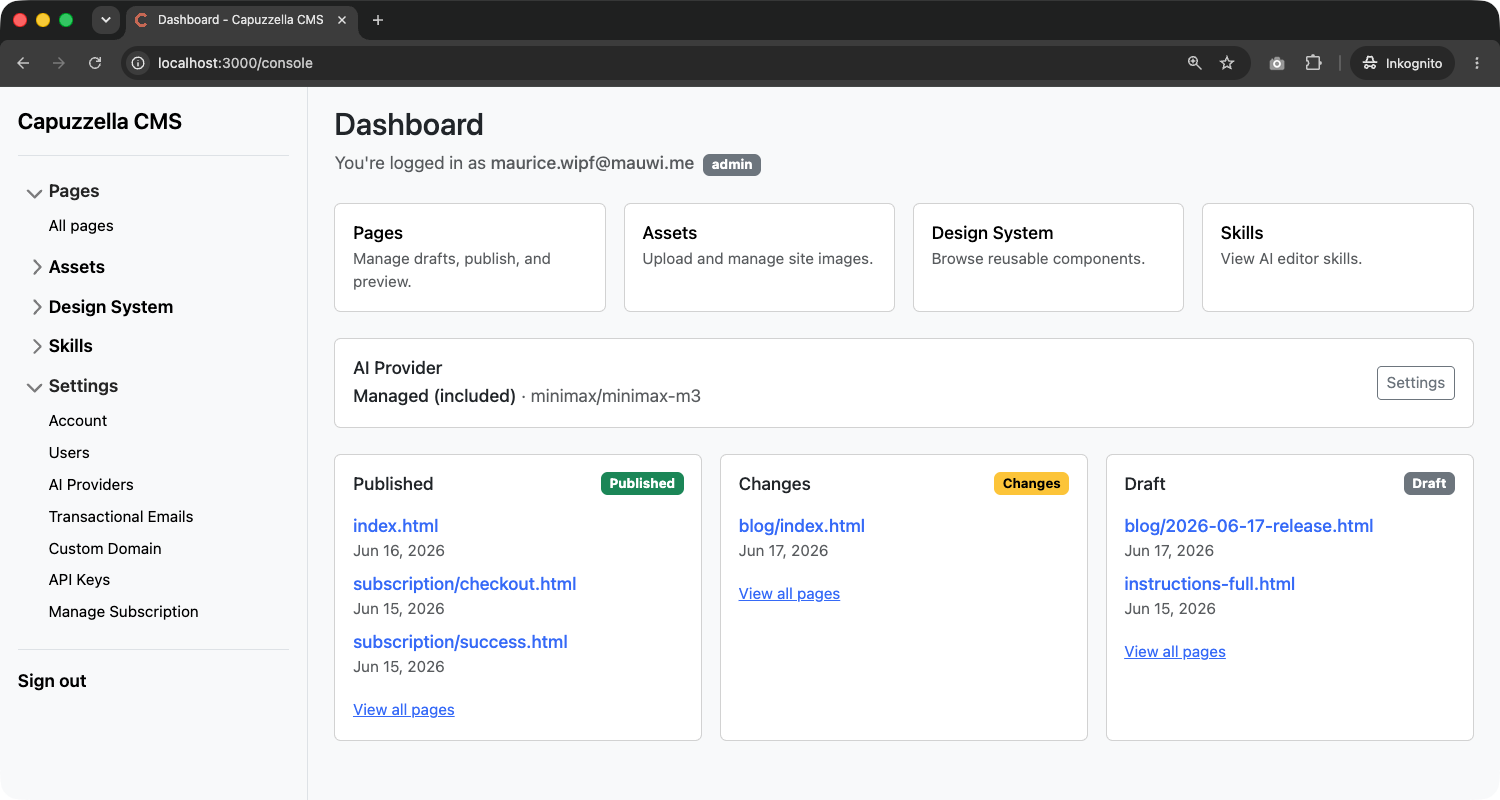1500x800 pixels.
Task: Open the Design System dashboard card
Action: point(1048,258)
